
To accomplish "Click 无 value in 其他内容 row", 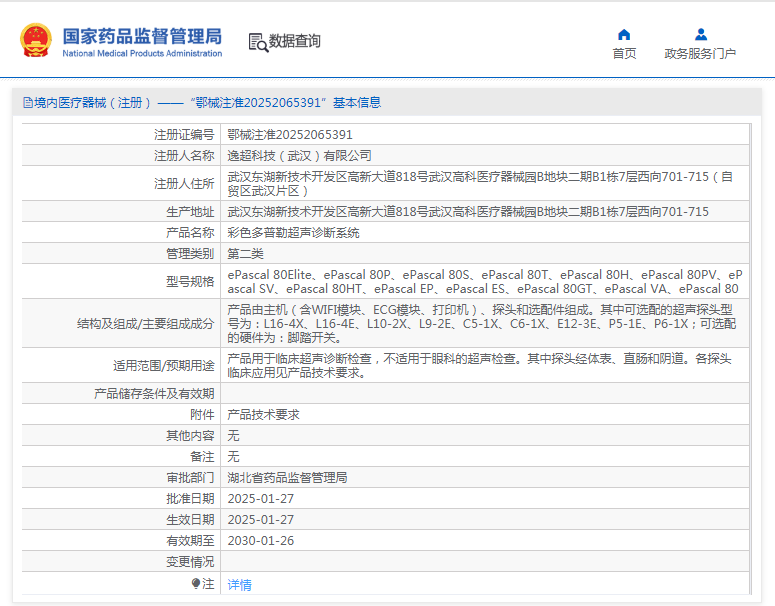I will click(x=233, y=435).
